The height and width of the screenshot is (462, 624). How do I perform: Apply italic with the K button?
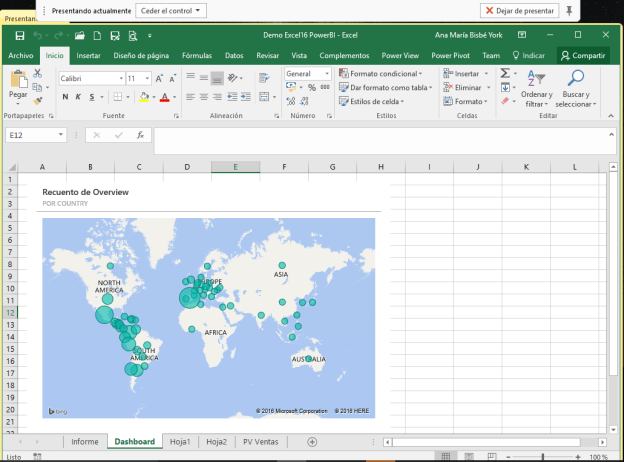[78, 97]
